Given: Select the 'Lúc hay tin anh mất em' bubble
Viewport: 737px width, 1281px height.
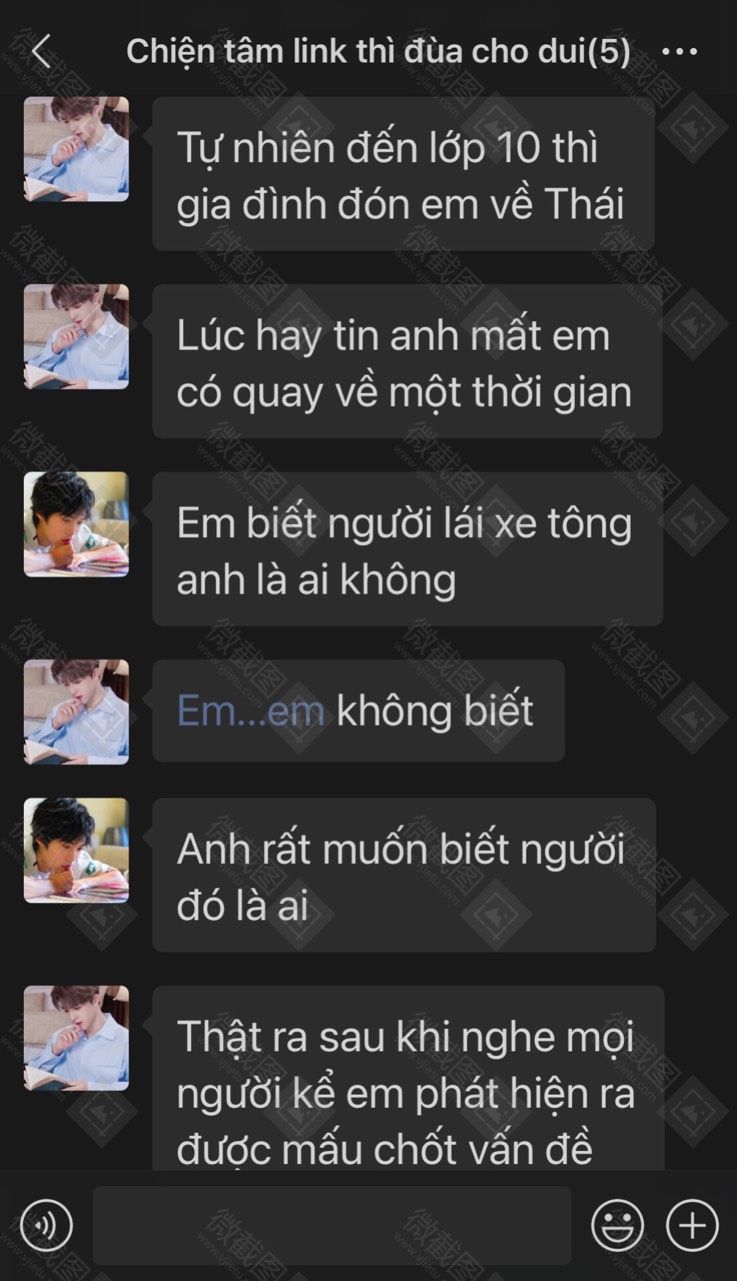Looking at the screenshot, I should pyautogui.click(x=407, y=361).
